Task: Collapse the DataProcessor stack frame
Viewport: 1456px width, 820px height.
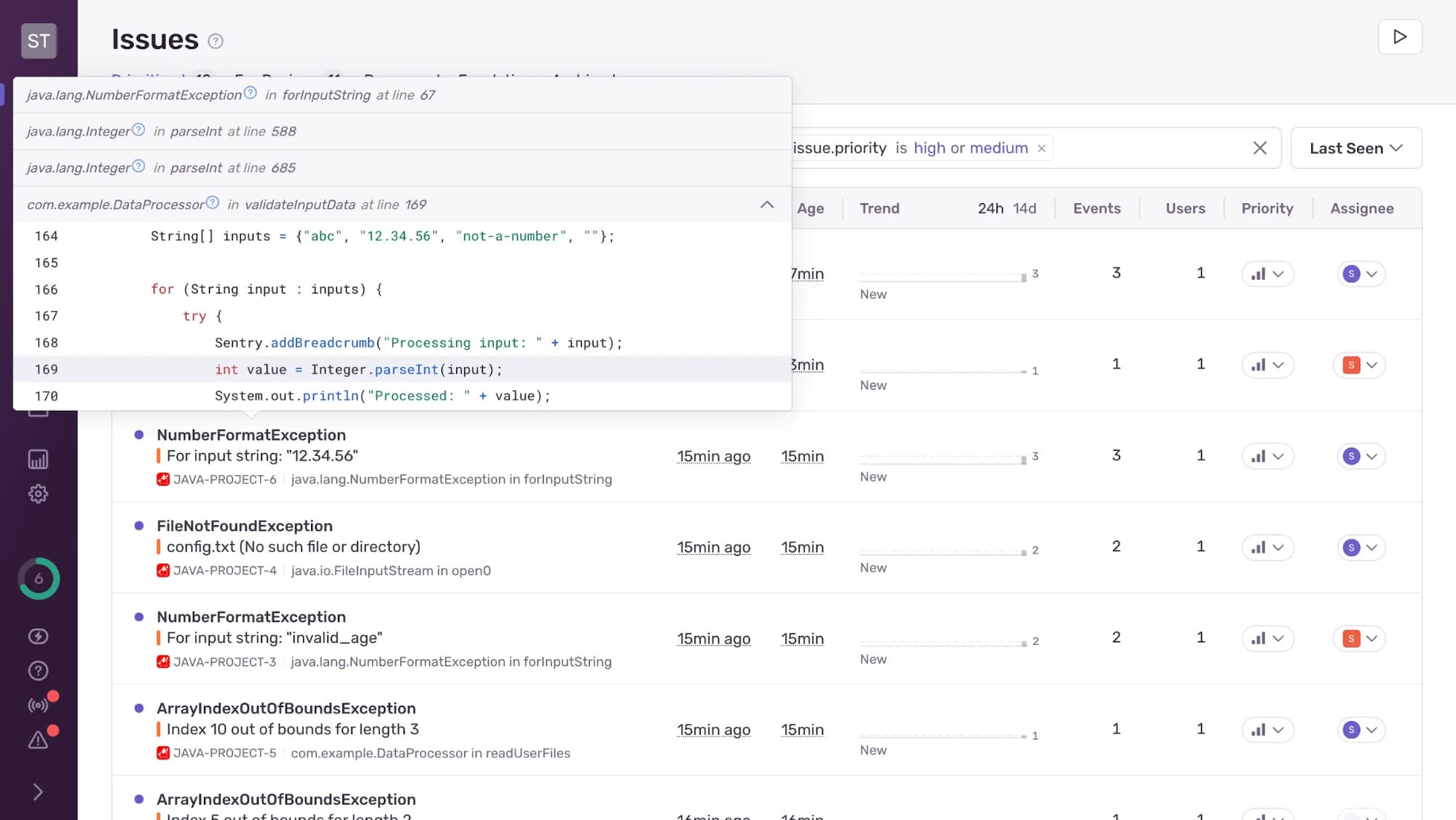Action: tap(766, 205)
